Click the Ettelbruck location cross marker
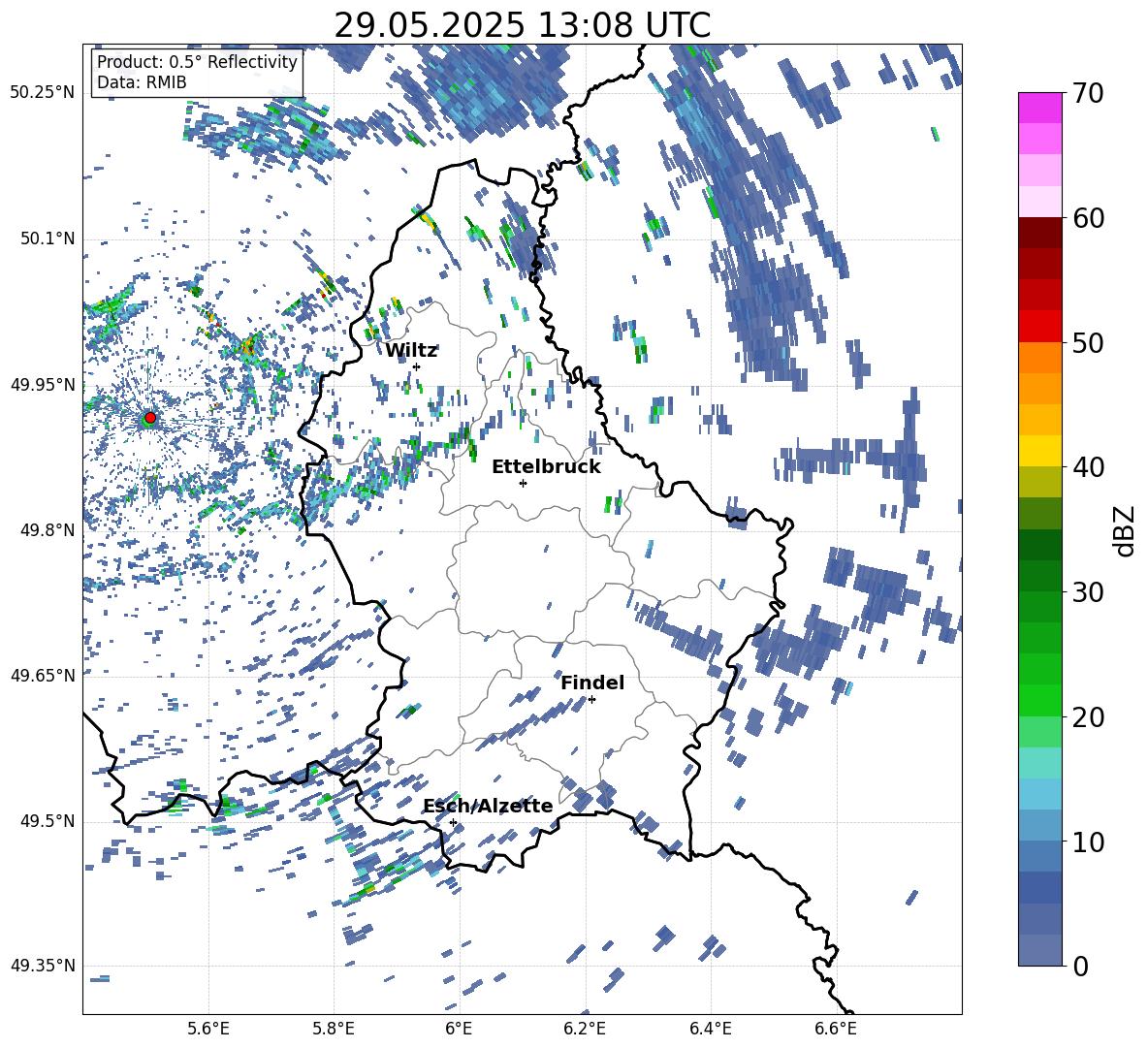This screenshot has height=1048, width=1148. (x=523, y=483)
